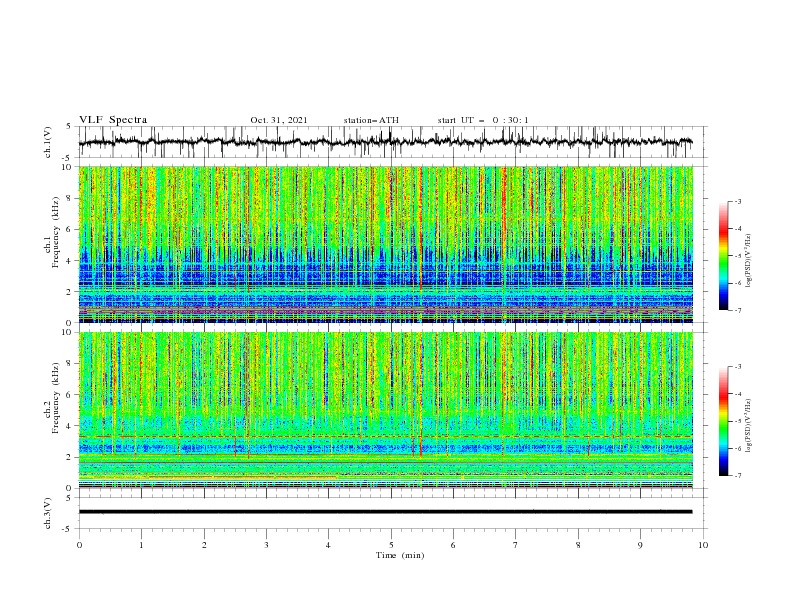Screen dimensions: 792x612
Task: Click inside the ch.2 spectrogram panel
Action: (x=386, y=410)
